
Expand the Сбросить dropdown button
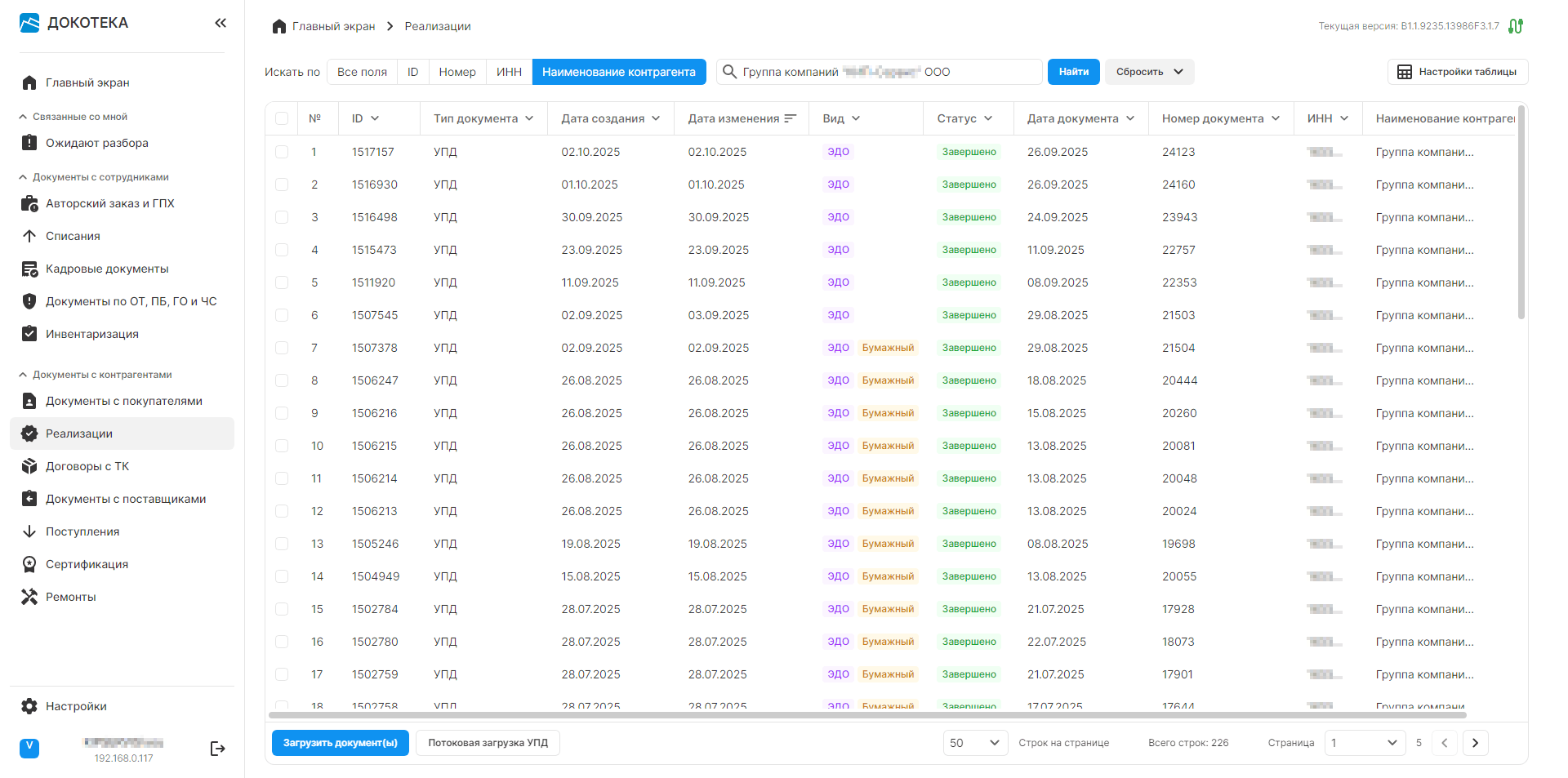click(x=1178, y=72)
